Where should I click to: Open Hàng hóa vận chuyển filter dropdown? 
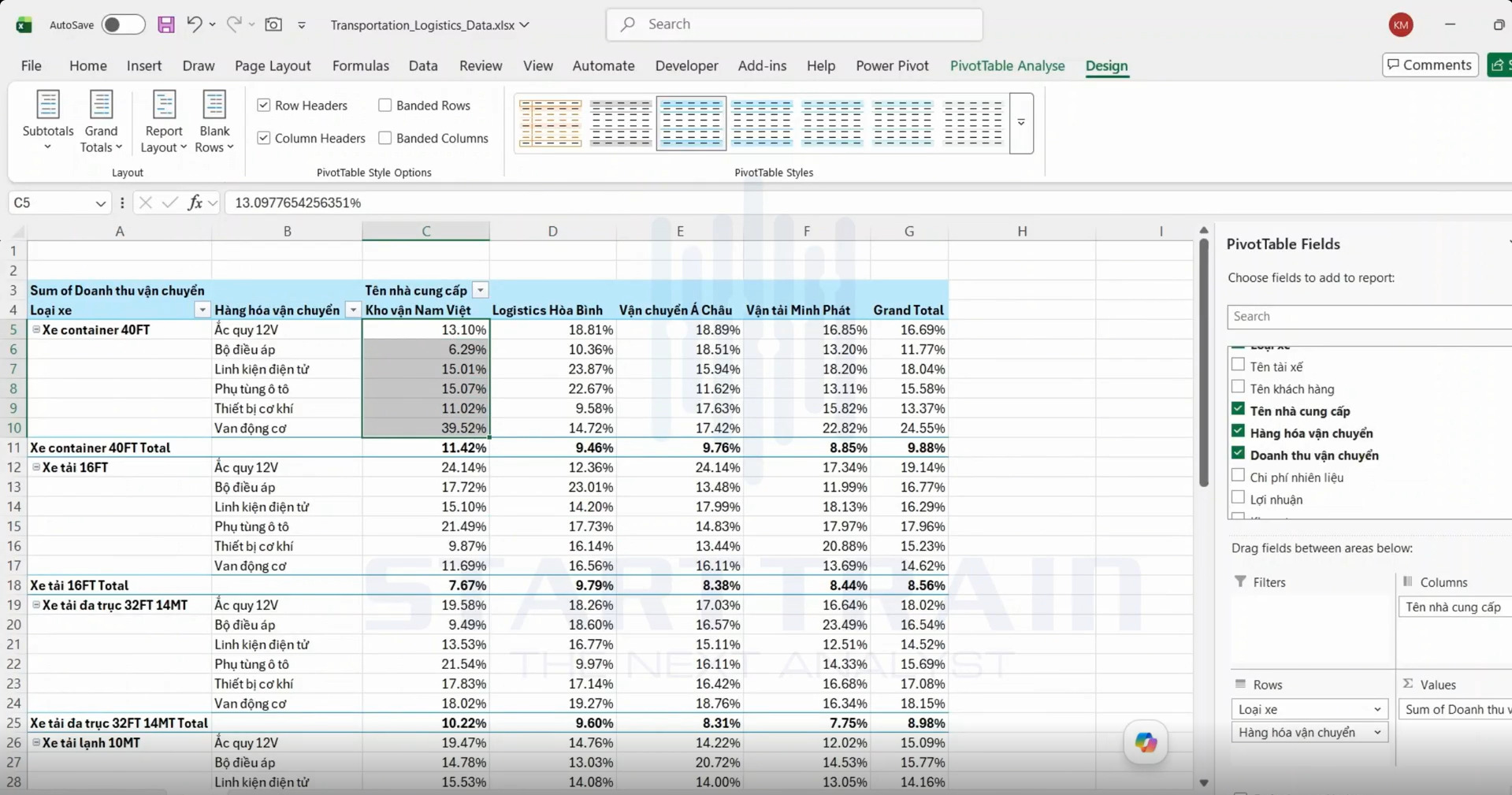click(353, 310)
